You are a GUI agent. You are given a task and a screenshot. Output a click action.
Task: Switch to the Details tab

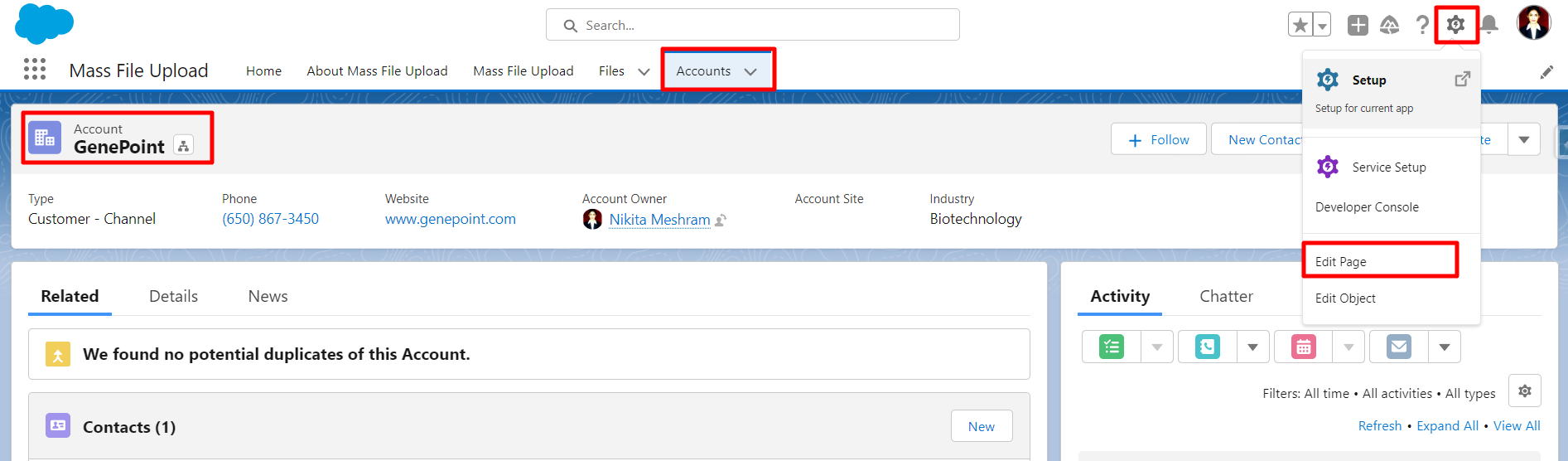pyautogui.click(x=173, y=296)
